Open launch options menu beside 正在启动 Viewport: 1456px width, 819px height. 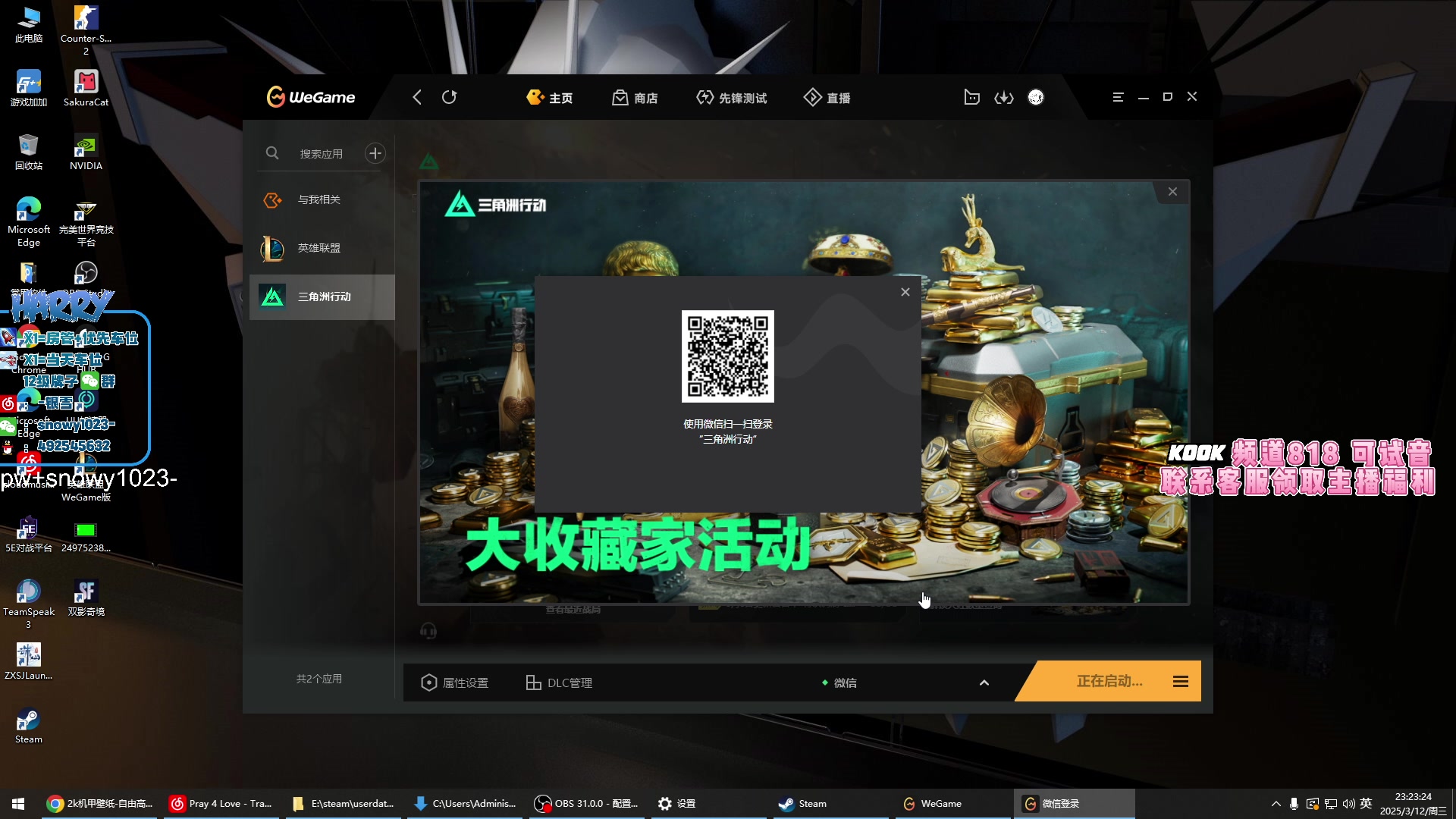pos(1181,682)
